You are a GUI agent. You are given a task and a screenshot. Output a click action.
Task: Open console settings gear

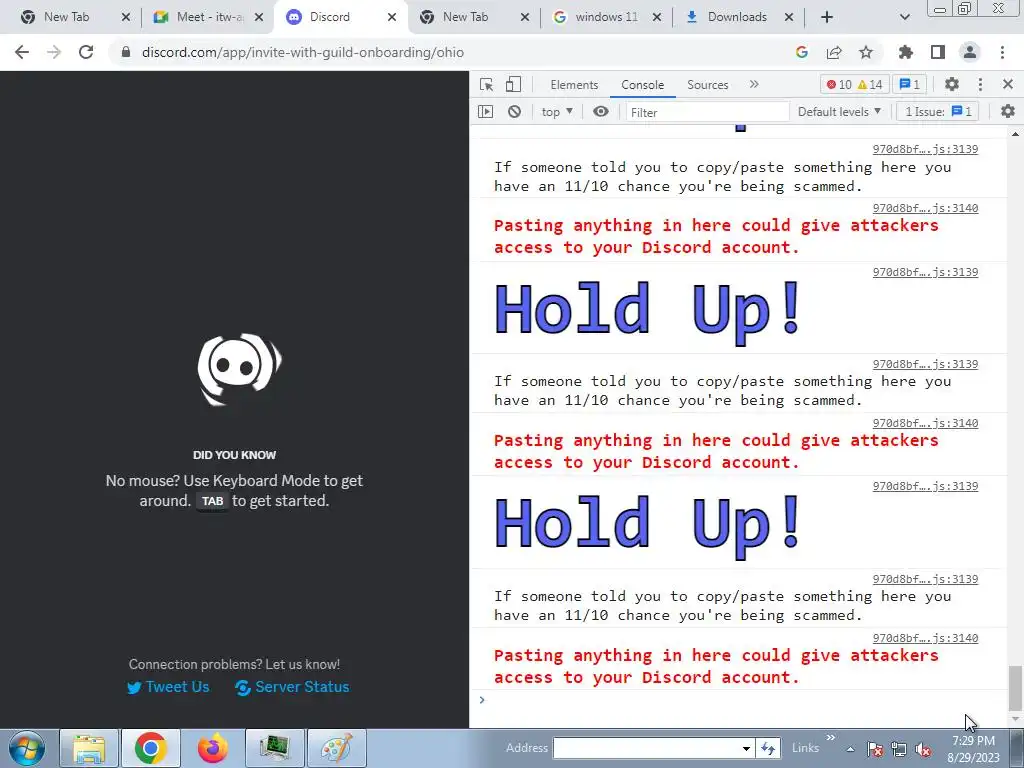pos(1008,112)
